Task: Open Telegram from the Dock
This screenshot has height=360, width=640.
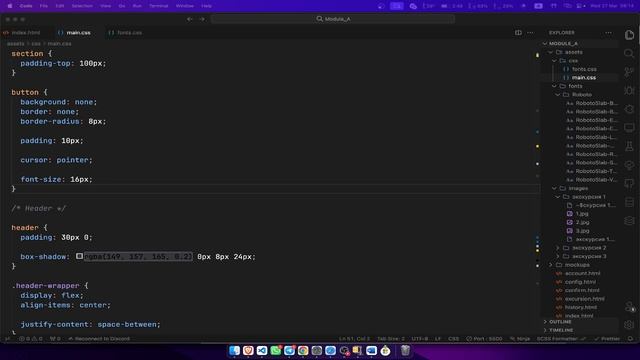Action: pyautogui.click(x=289, y=351)
